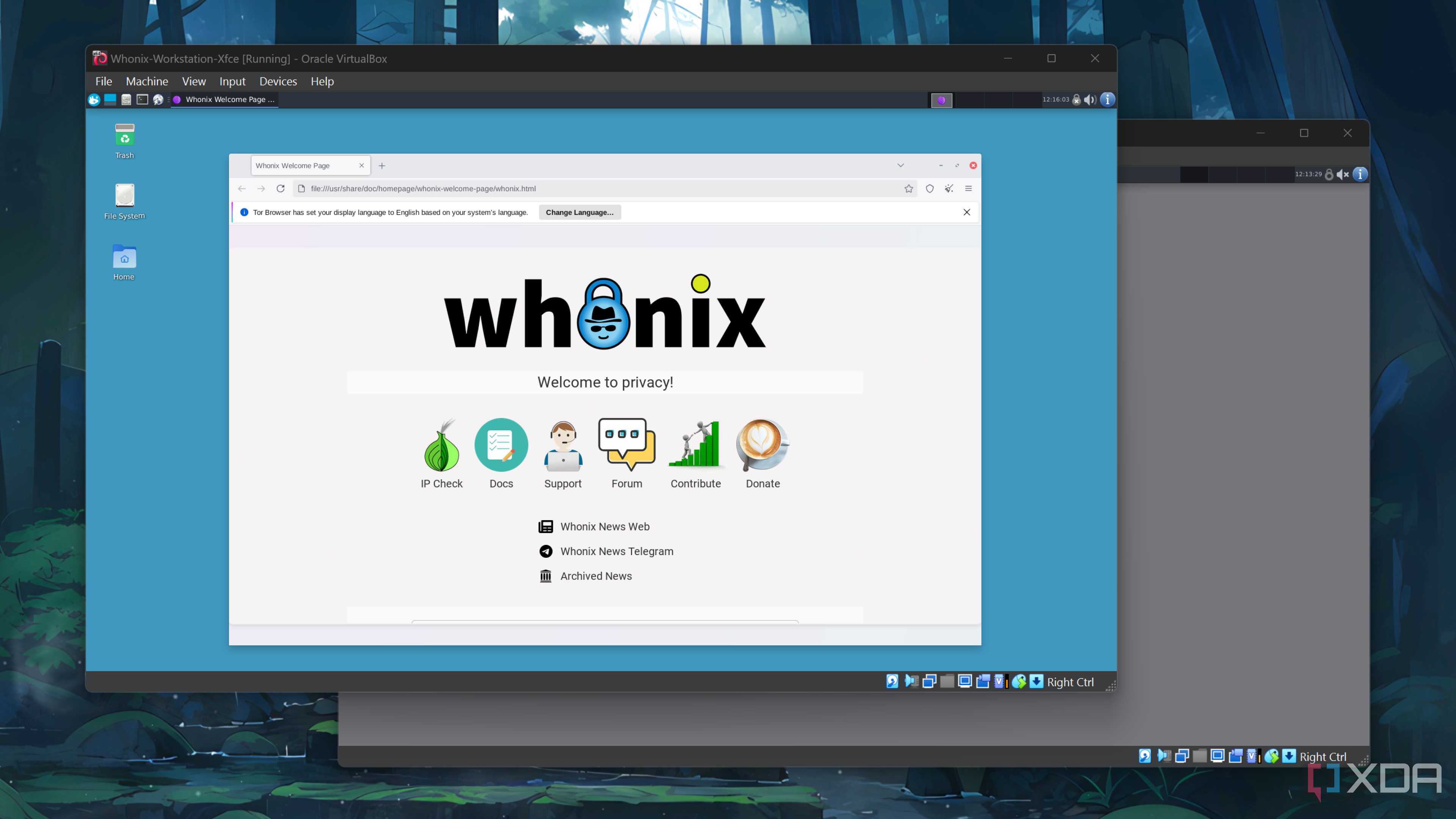Image resolution: width=1456 pixels, height=819 pixels.
Task: Open a new tab with plus button
Action: coord(382,166)
